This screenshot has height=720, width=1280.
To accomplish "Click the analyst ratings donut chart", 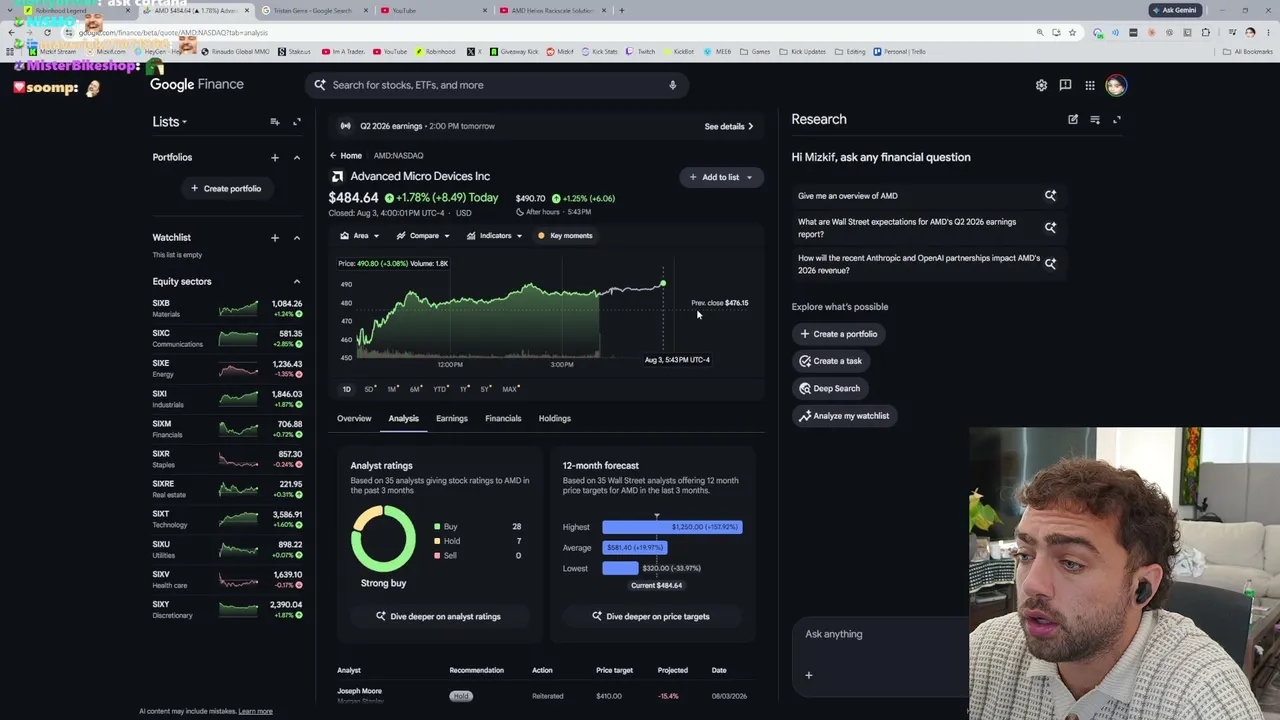I will (383, 538).
